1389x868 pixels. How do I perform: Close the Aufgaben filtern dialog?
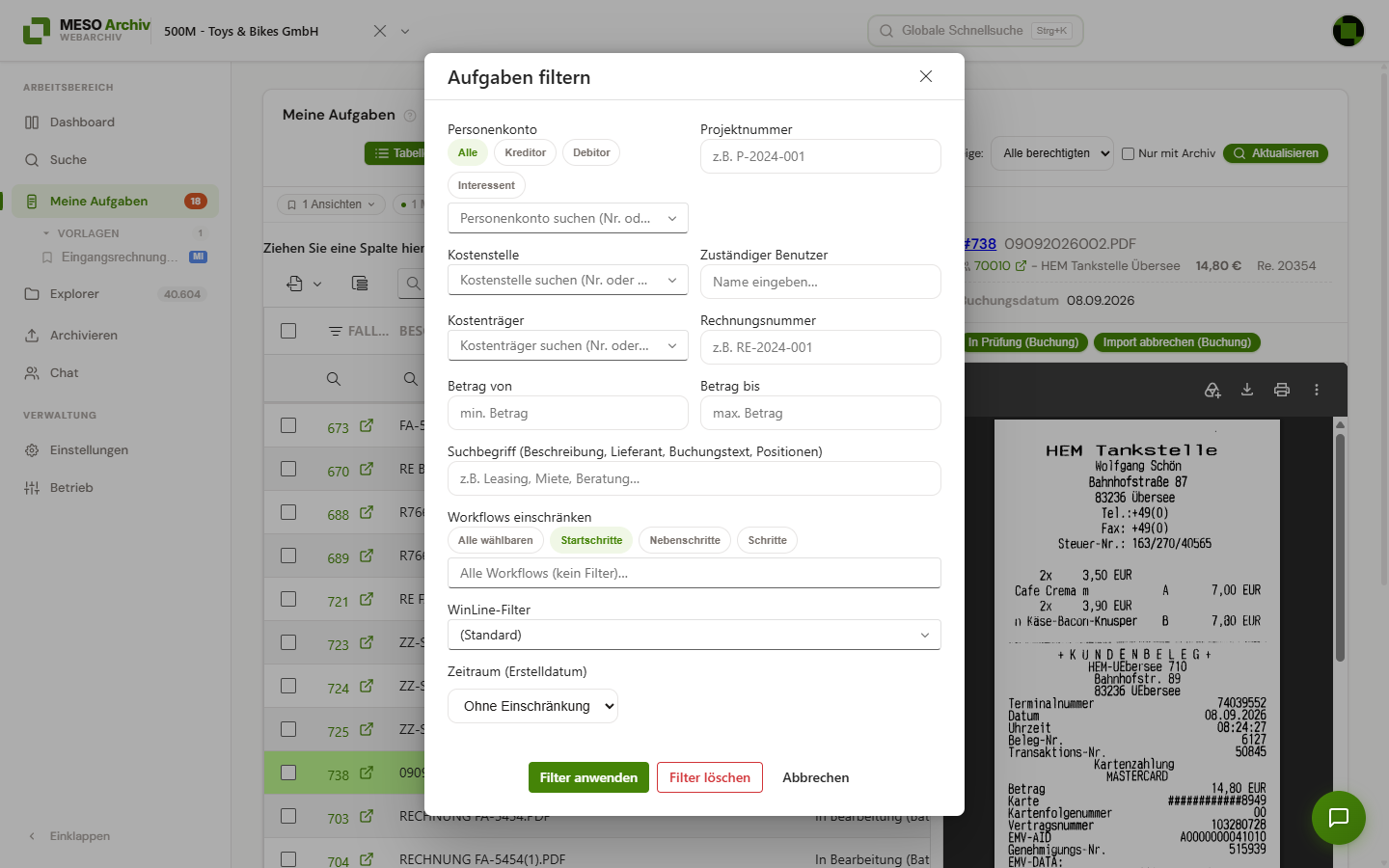click(926, 76)
